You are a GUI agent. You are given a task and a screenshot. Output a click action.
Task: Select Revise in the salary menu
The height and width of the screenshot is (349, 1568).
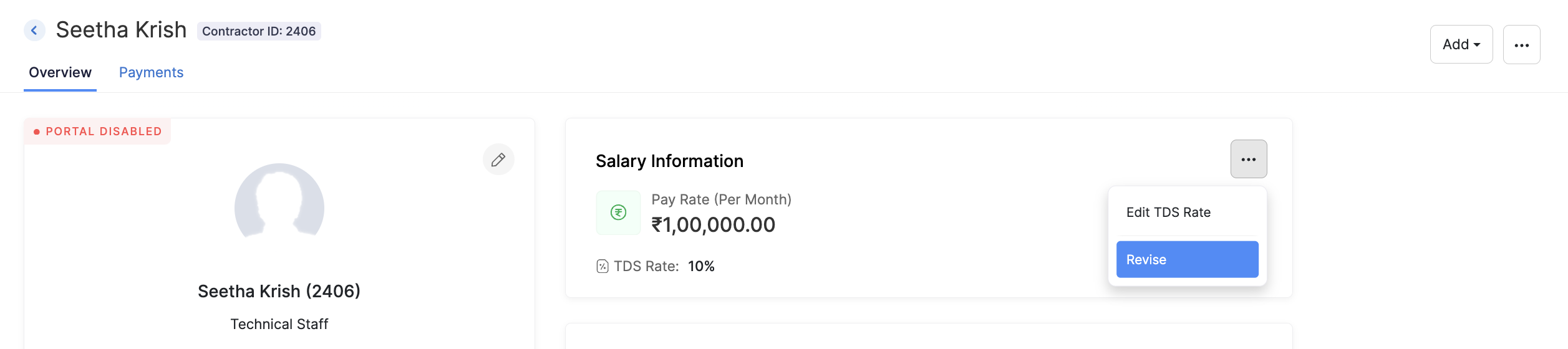pos(1187,260)
